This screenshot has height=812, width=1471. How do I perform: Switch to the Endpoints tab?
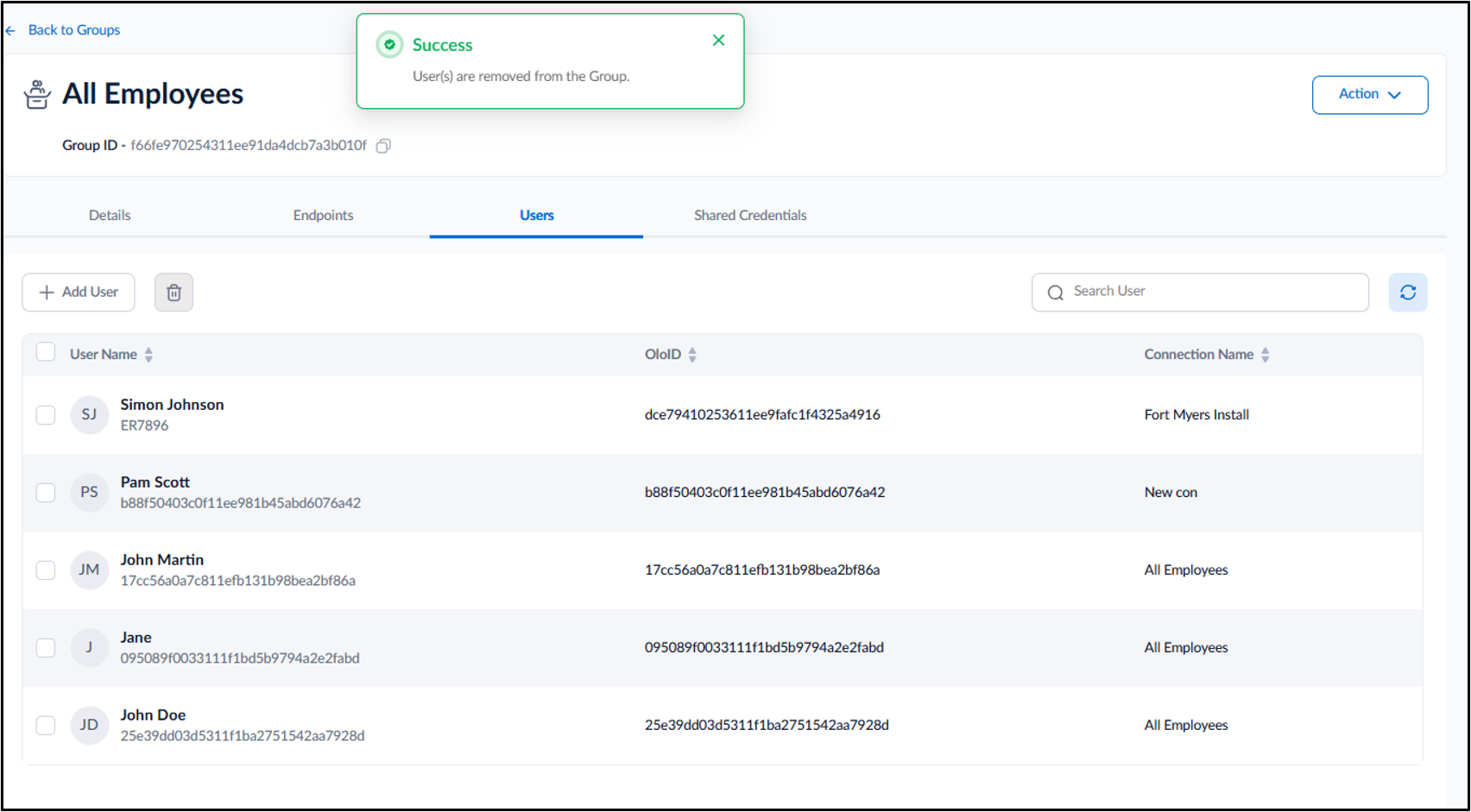(323, 216)
